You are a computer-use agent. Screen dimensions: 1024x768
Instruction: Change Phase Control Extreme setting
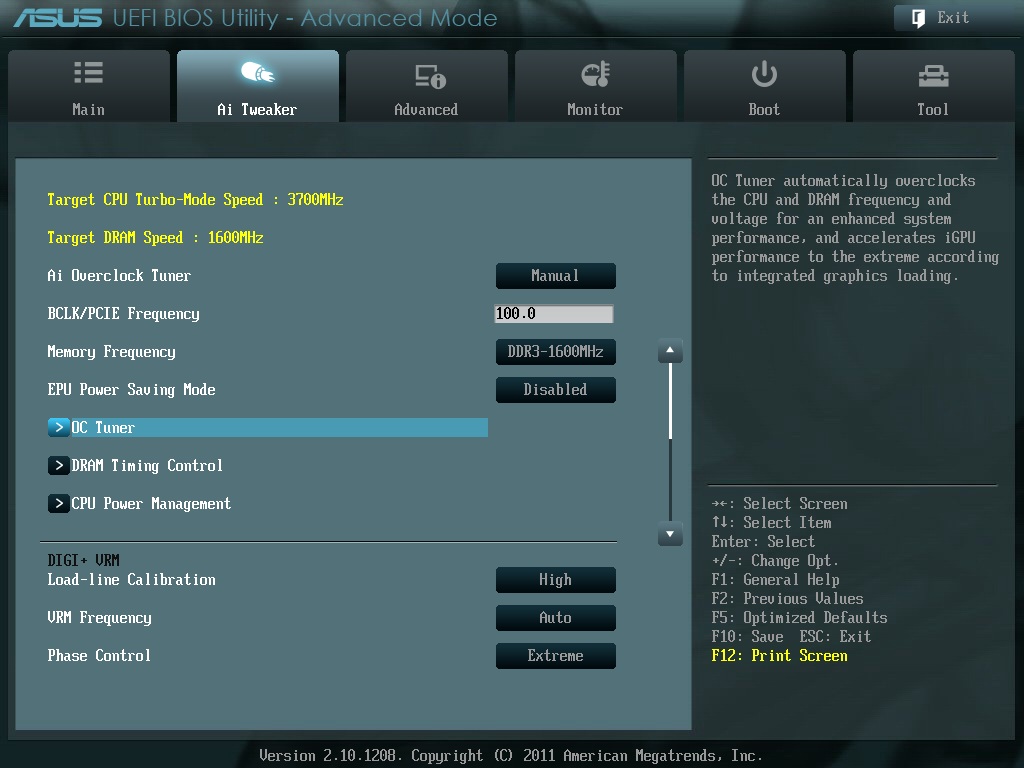(x=555, y=656)
